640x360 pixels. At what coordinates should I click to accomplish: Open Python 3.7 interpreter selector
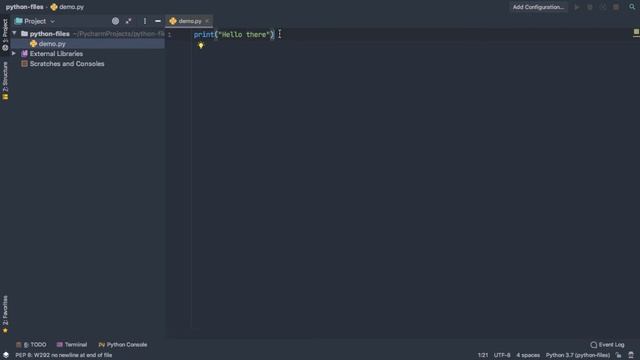coord(578,355)
